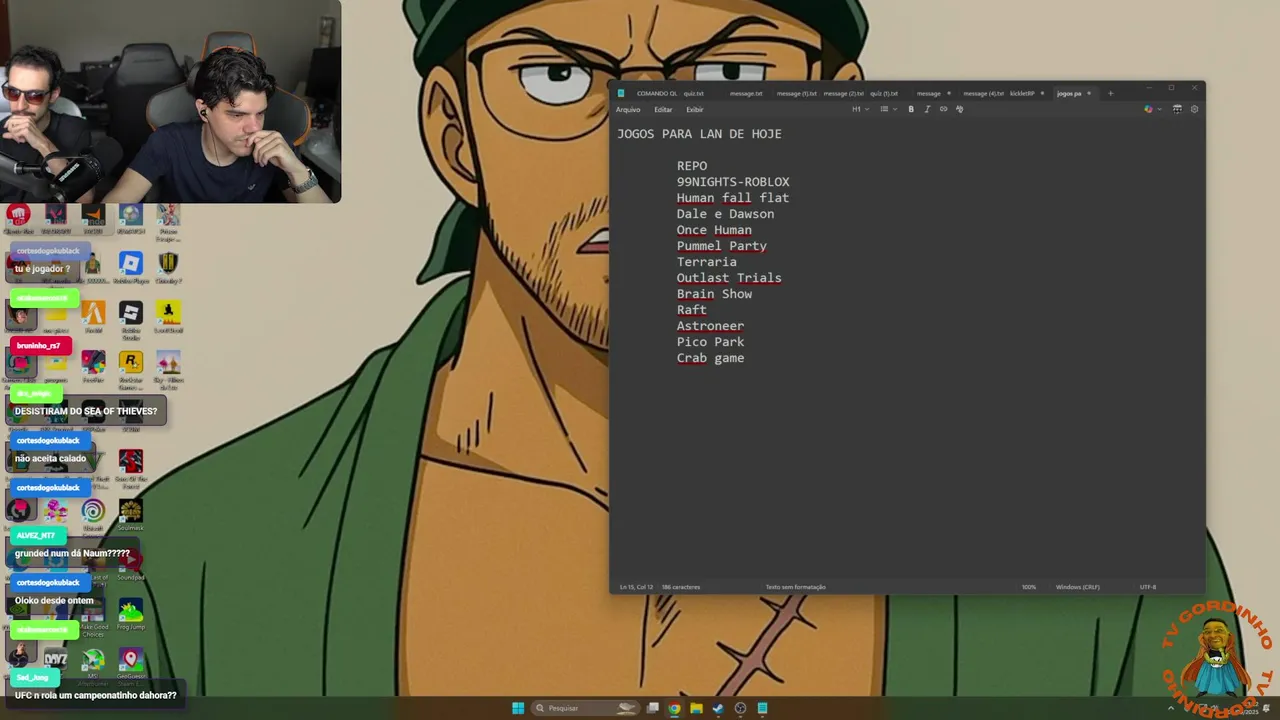
Task: Close the jogos.pa tab
Action: click(x=1089, y=93)
